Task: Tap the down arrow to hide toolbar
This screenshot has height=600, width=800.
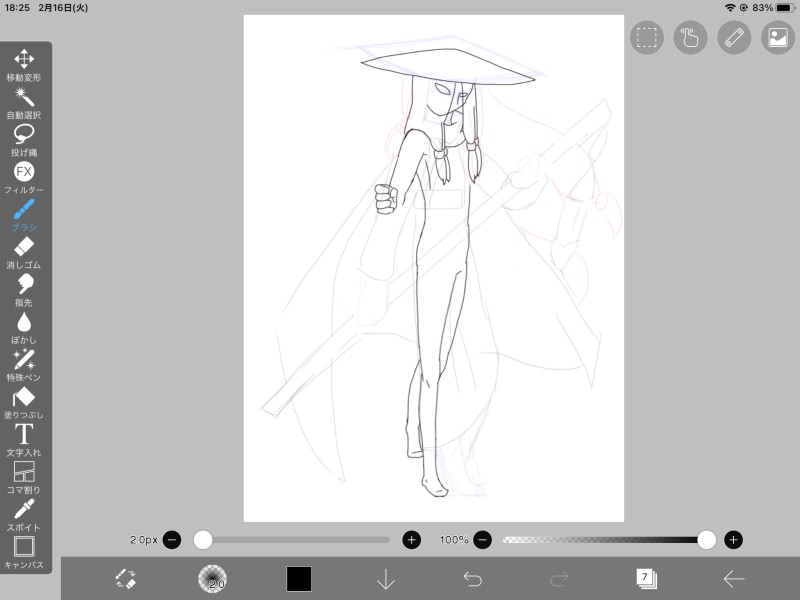Action: click(x=386, y=579)
